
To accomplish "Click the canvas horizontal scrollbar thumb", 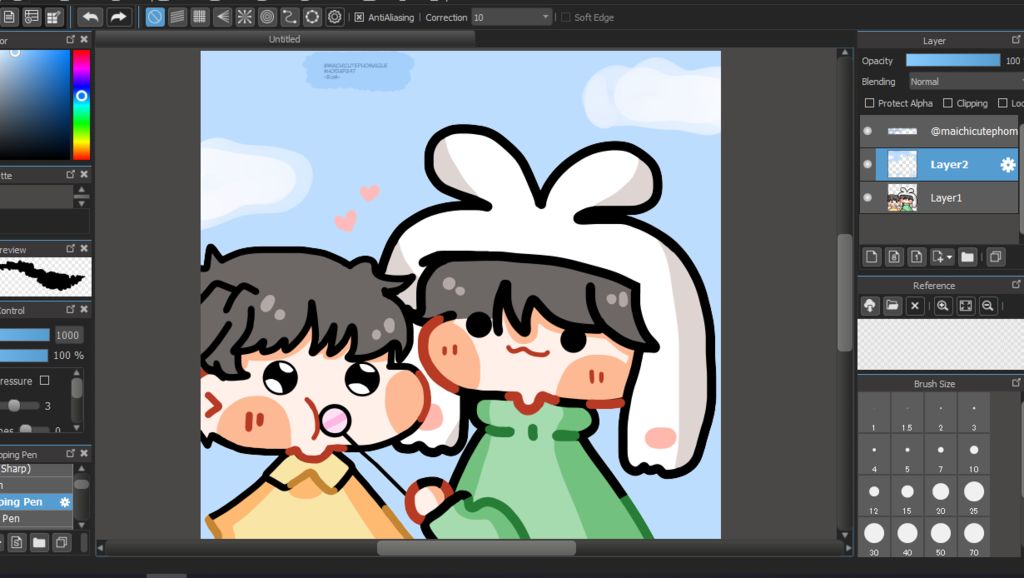I will click(477, 548).
